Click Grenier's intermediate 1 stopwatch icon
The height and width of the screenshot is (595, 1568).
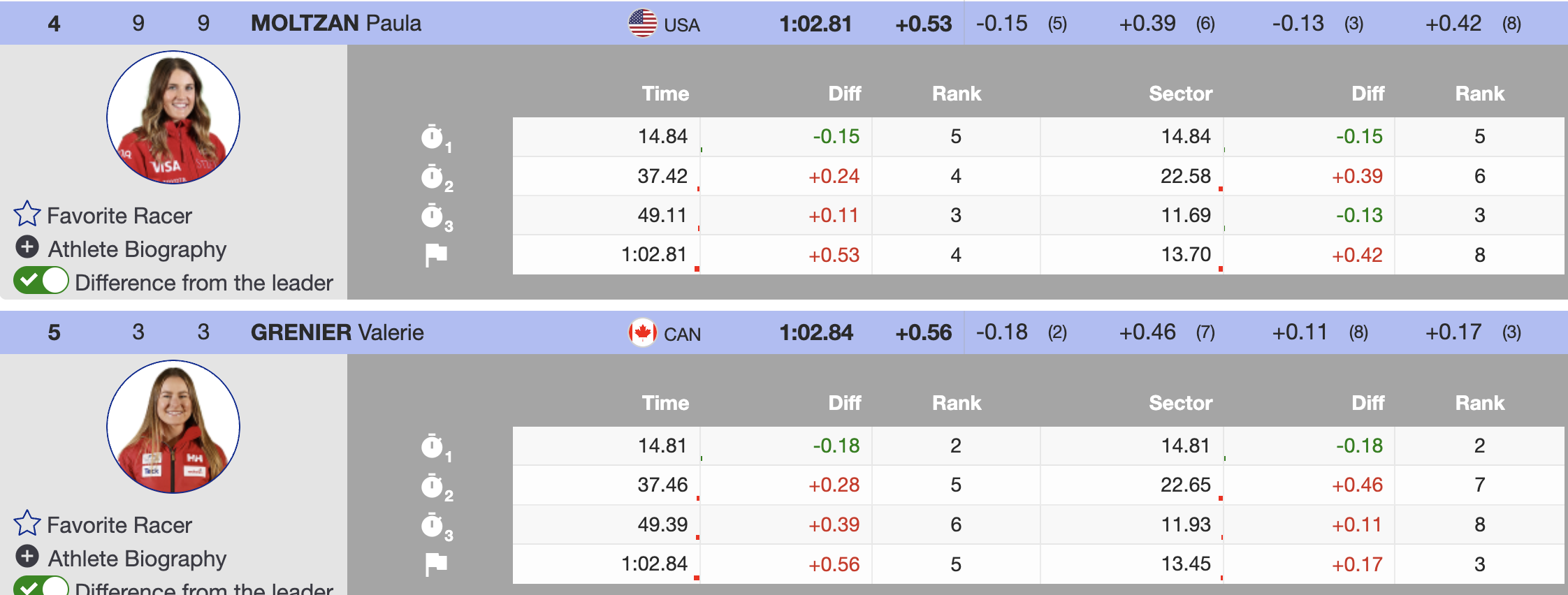click(x=433, y=446)
